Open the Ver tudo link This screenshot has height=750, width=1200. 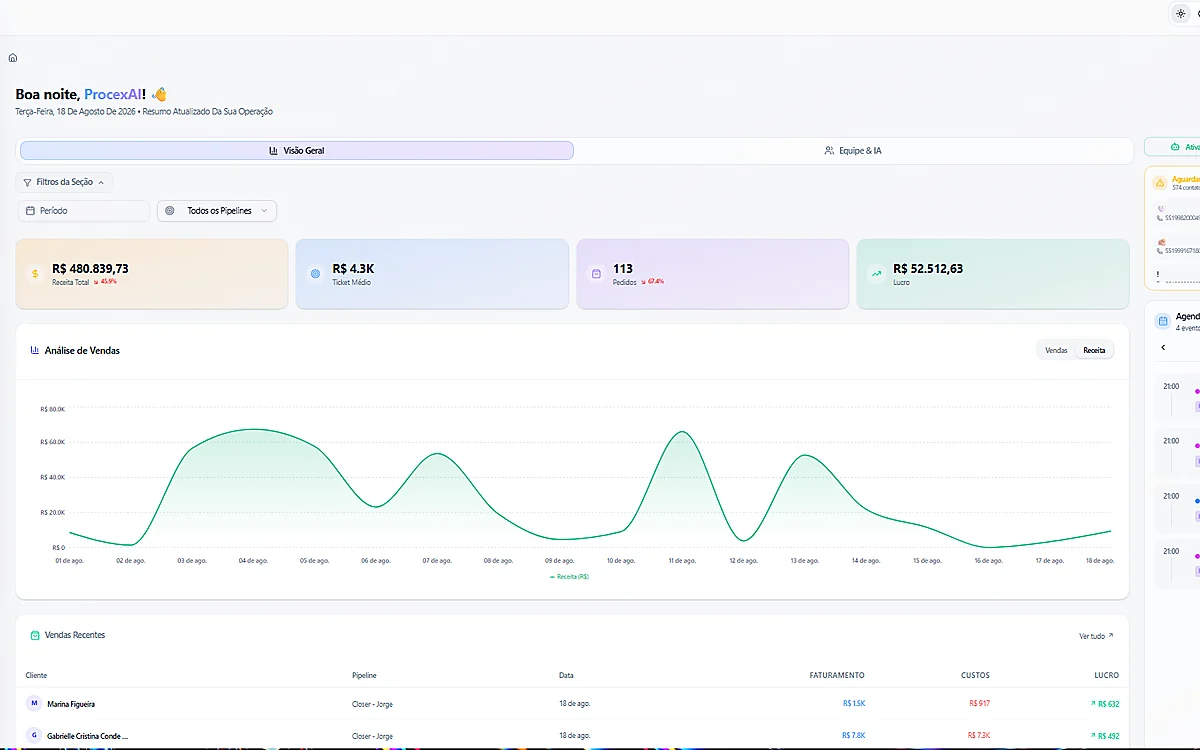pyautogui.click(x=1096, y=636)
